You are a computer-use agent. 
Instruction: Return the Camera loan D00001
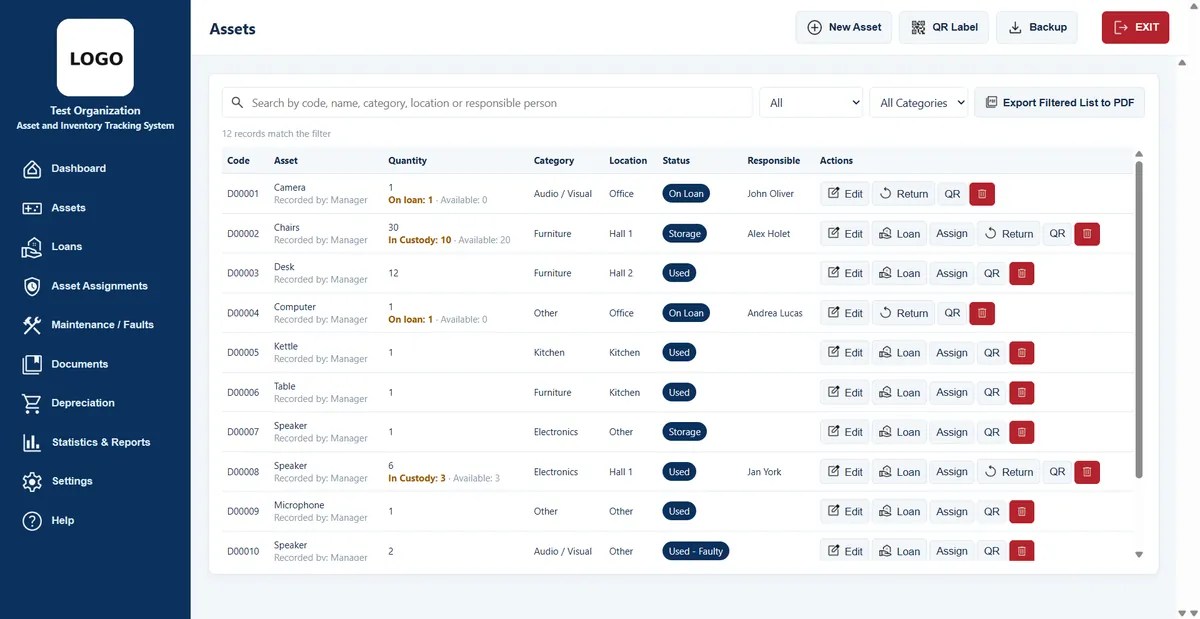click(904, 194)
